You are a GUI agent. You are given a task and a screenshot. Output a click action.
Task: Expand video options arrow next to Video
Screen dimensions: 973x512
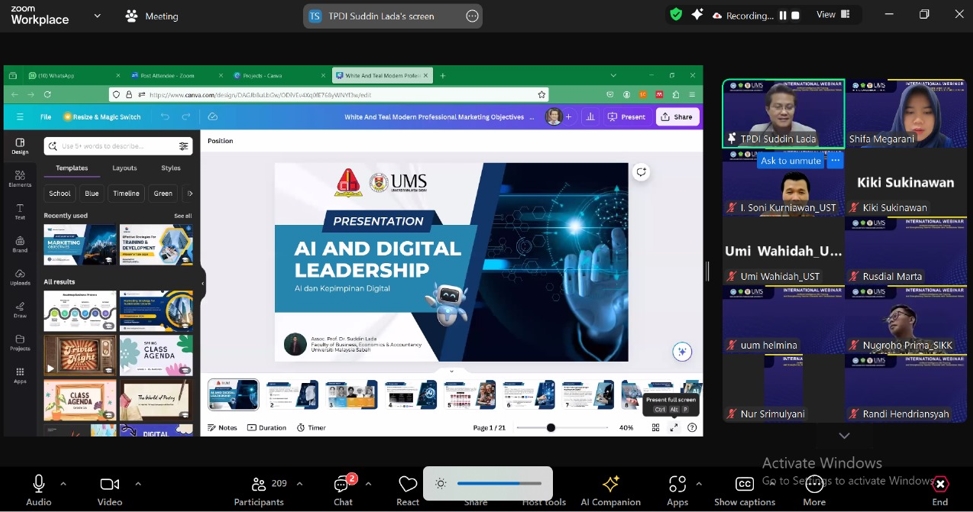[x=138, y=484]
